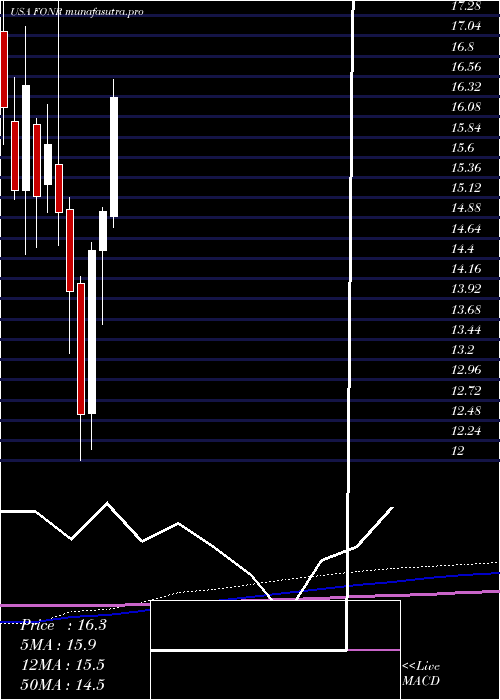Image resolution: width=500 pixels, height=700 pixels.
Task: Select the long red candlestick bottoming near 12.5
Action: [81, 349]
